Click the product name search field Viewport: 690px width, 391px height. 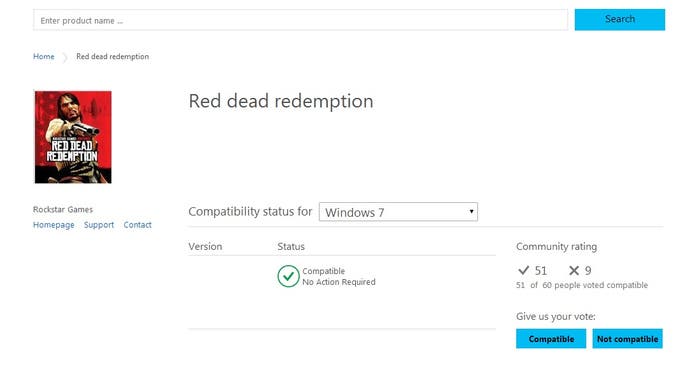click(300, 20)
